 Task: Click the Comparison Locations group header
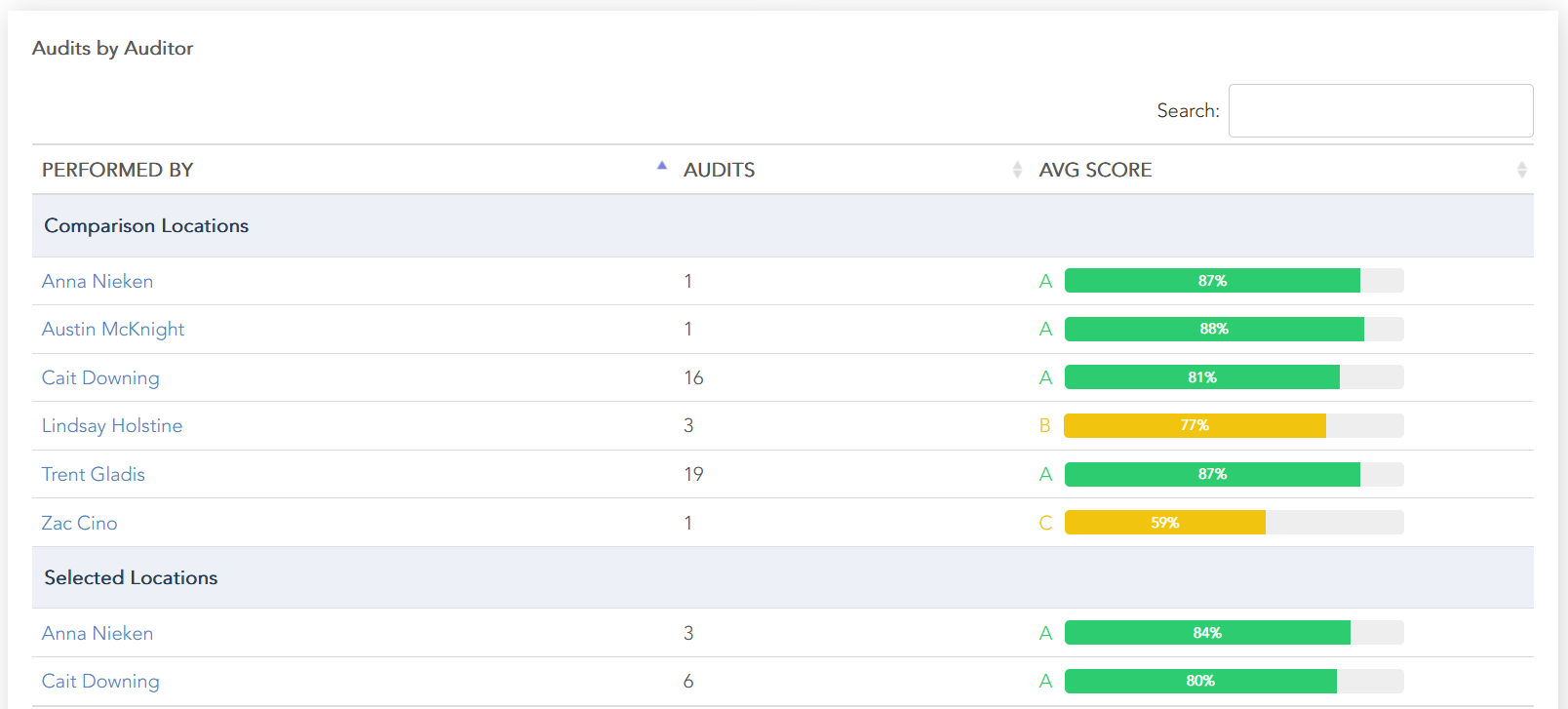(x=146, y=225)
